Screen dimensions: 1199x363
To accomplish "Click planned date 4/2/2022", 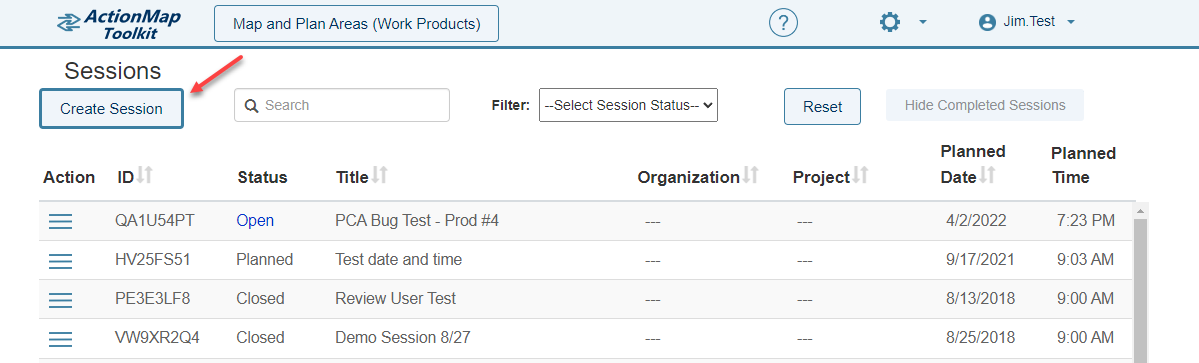I will tap(976, 221).
